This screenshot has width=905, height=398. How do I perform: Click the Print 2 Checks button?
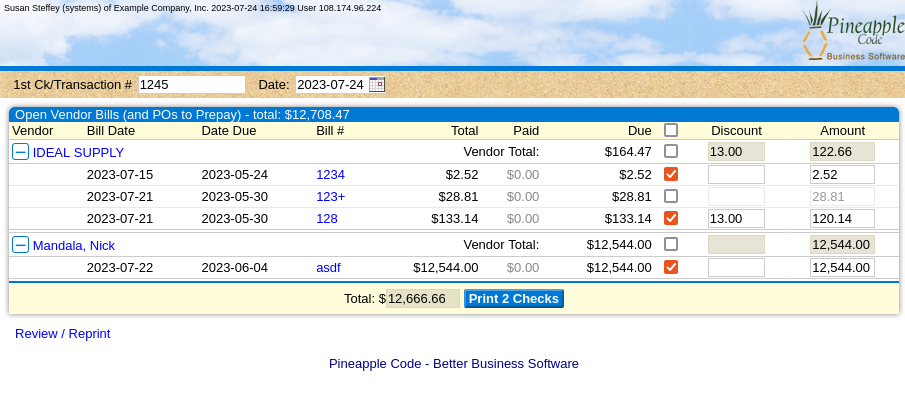(514, 299)
